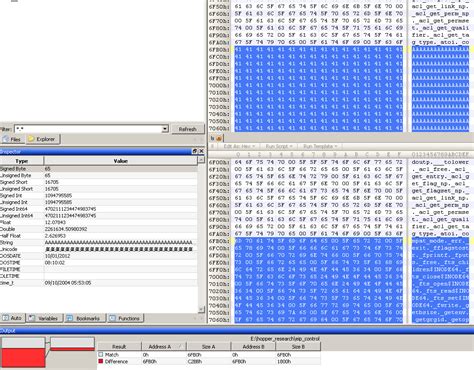474x370 pixels.
Task: Click the Bookmarks tab icon
Action: point(69,318)
